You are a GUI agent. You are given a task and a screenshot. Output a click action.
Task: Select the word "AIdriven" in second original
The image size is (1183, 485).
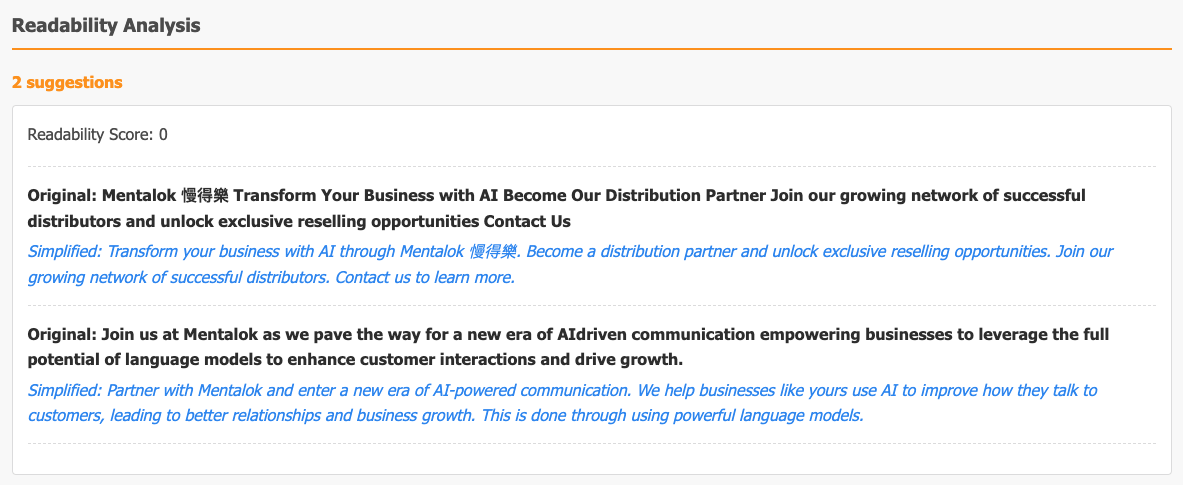click(x=590, y=334)
